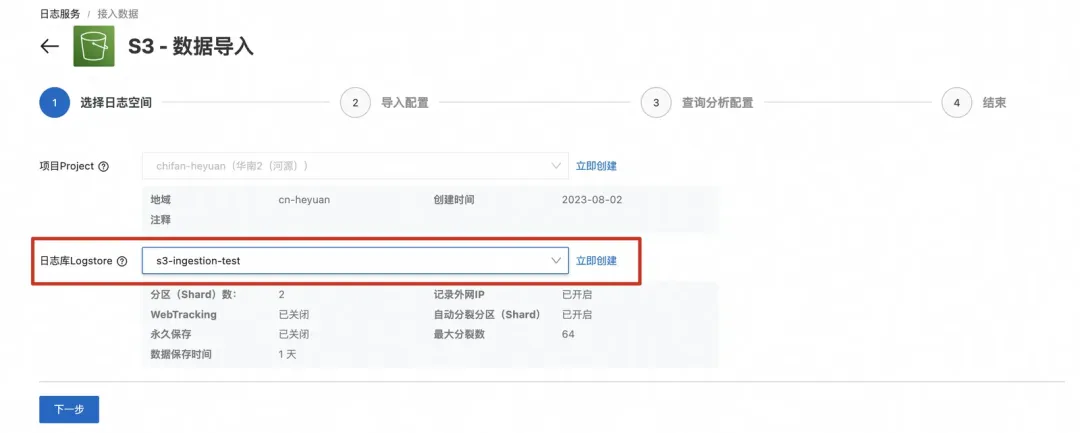Click help icon next to 日志库Logstore
Screen dimensions: 1080x433
(122, 262)
